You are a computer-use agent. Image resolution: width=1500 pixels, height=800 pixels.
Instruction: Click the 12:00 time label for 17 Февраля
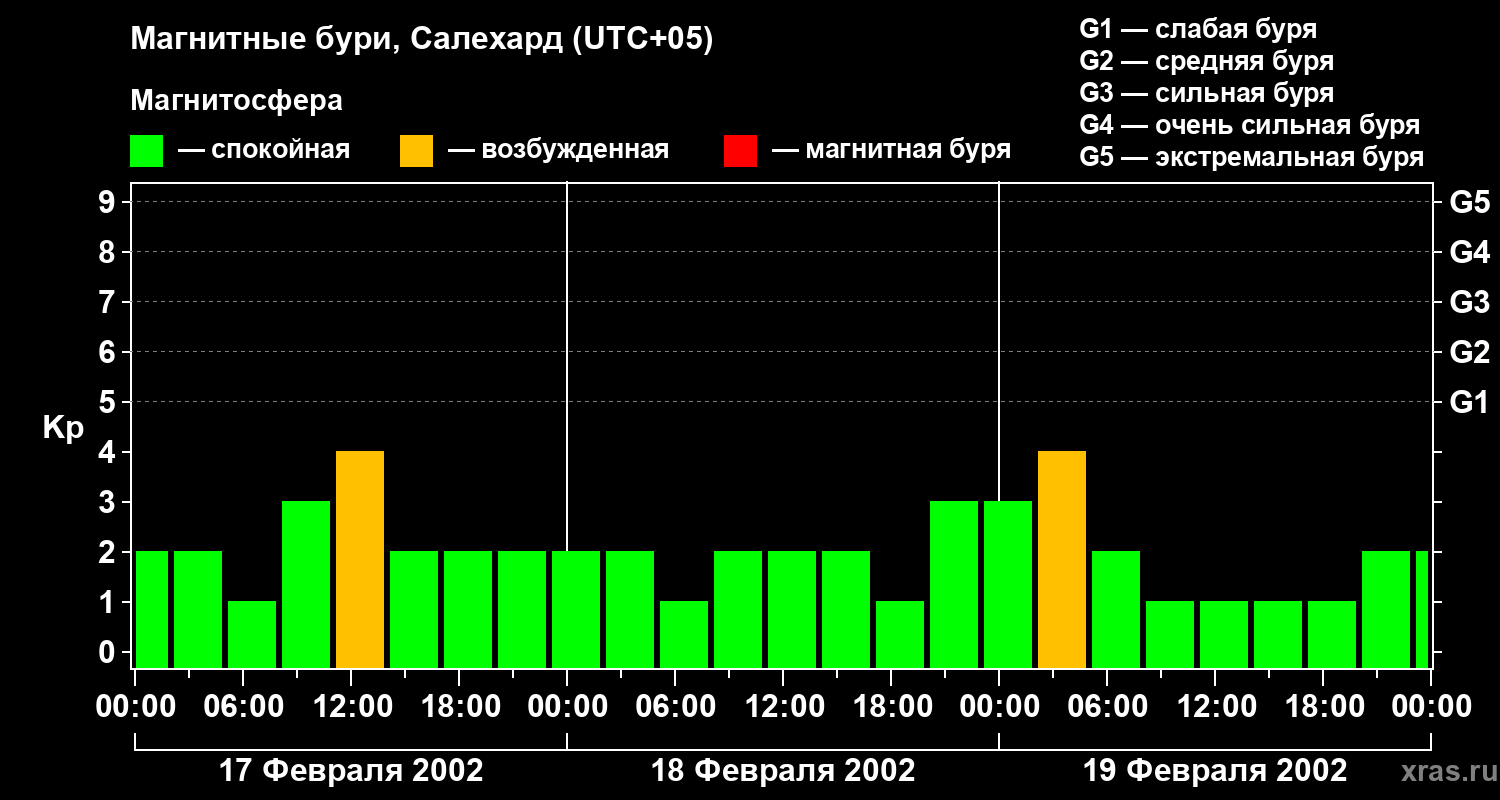click(351, 707)
